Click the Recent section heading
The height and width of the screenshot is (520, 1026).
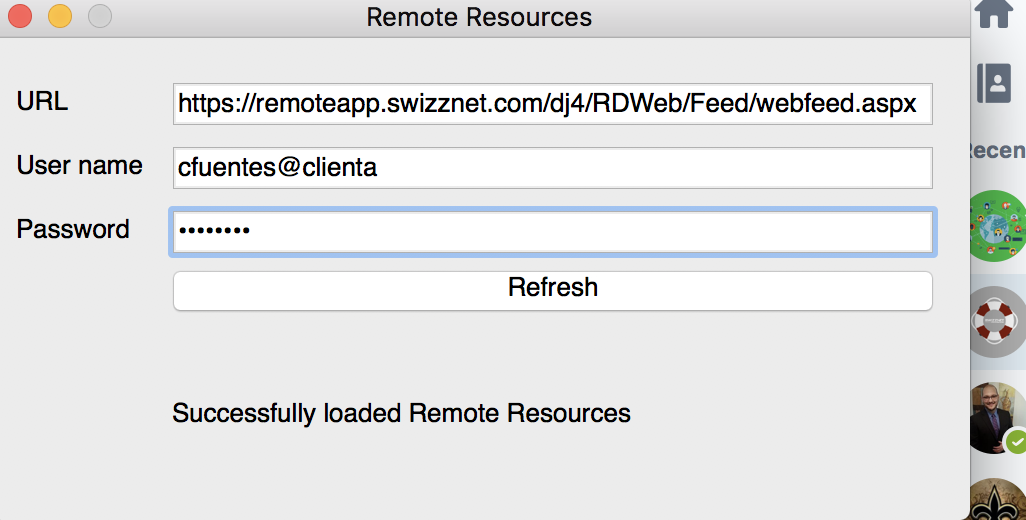(997, 150)
